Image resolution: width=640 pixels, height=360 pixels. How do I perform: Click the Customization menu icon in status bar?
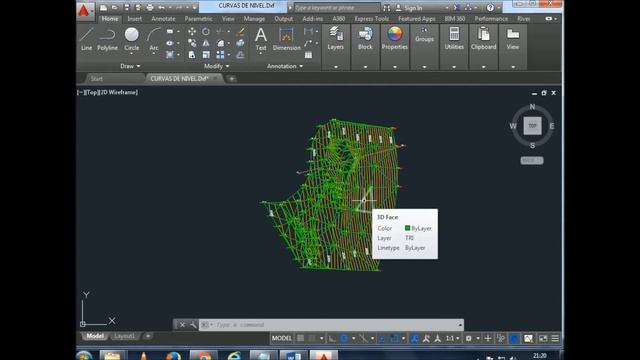pos(555,338)
